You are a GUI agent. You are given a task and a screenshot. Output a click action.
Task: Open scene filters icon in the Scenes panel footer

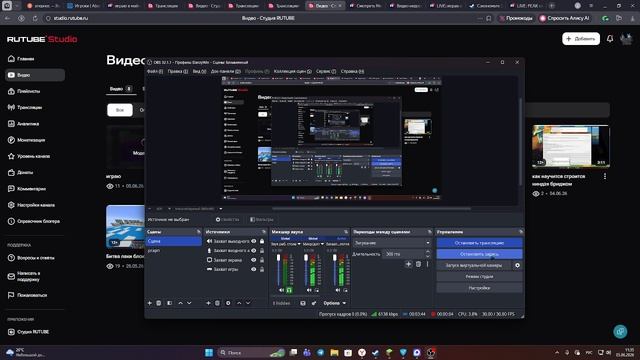click(x=169, y=303)
